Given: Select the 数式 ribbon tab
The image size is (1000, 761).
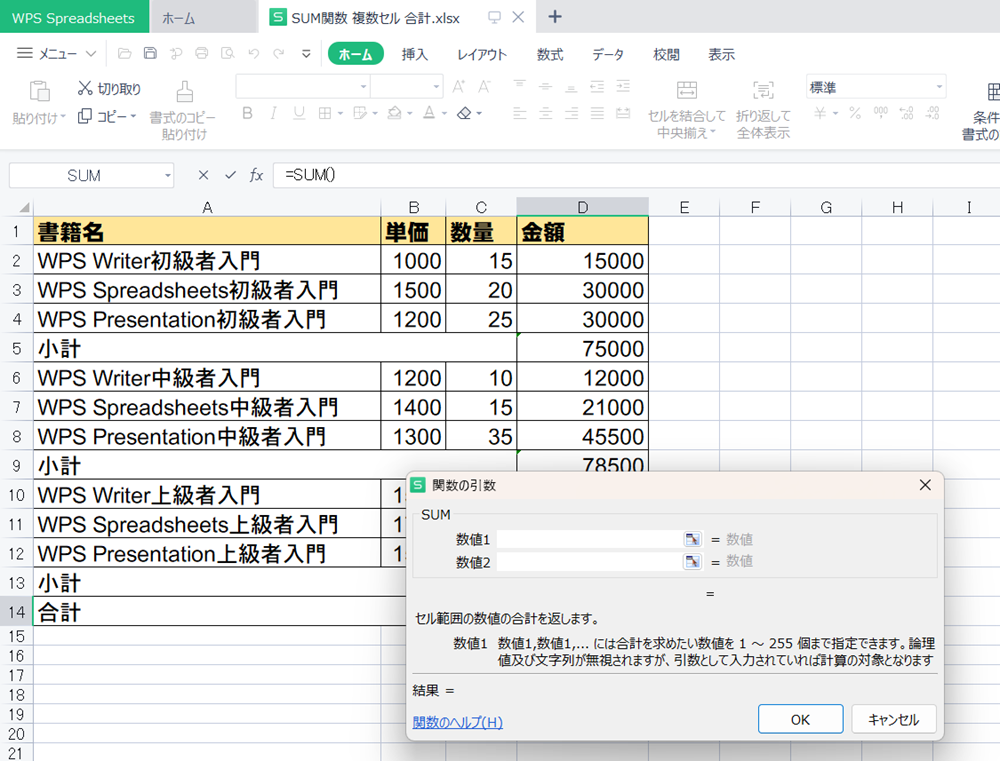Looking at the screenshot, I should (x=550, y=54).
